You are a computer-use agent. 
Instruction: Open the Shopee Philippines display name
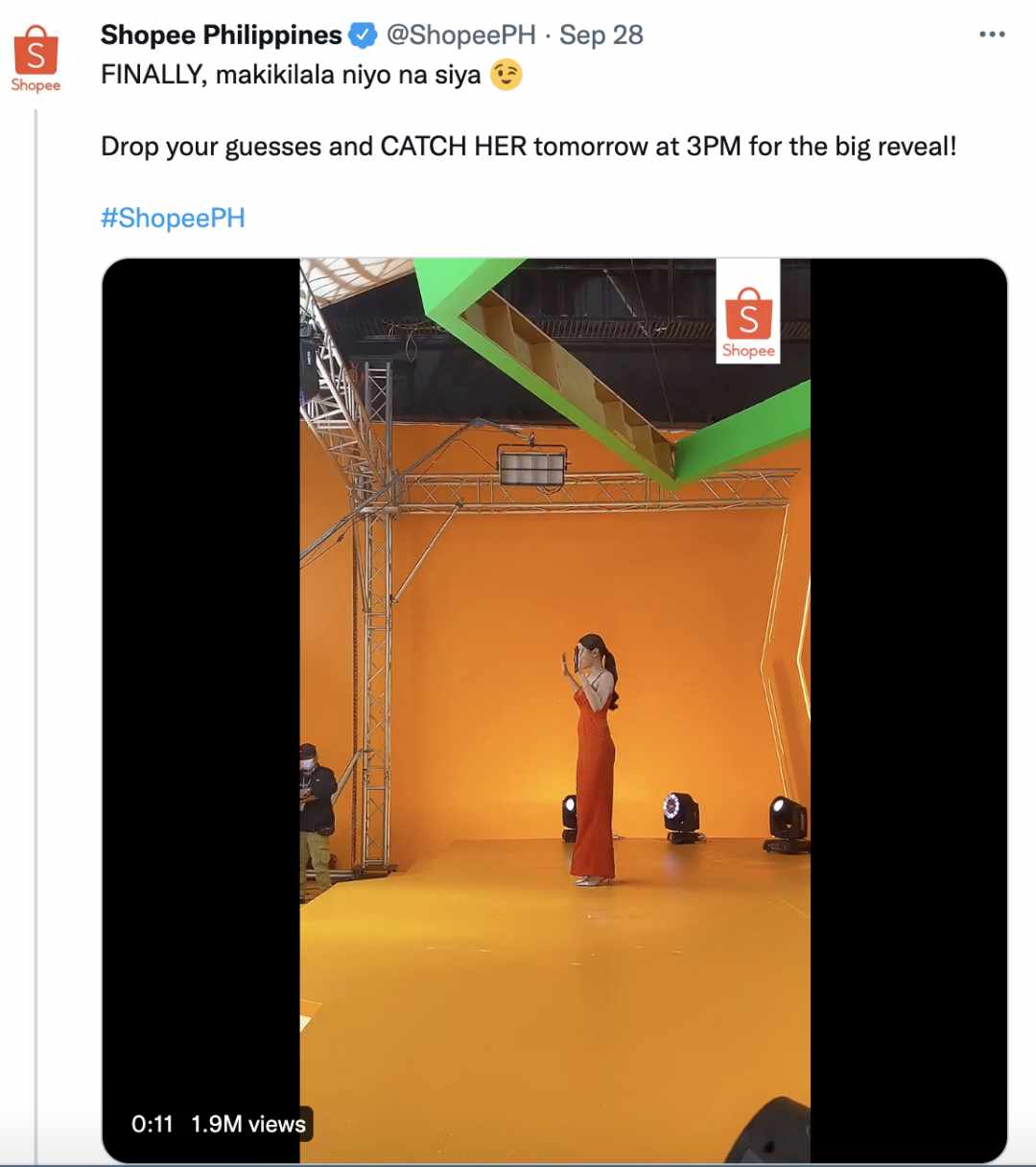[x=221, y=35]
